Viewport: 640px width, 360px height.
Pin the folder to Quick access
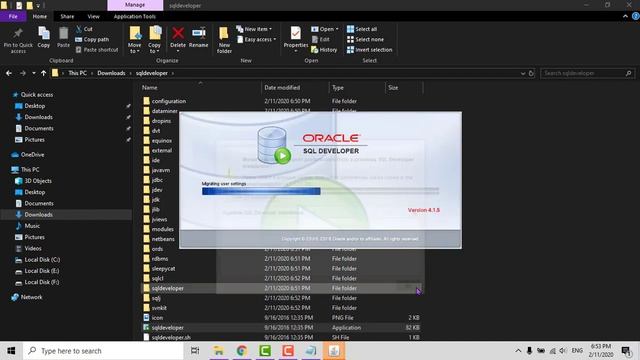[x=18, y=40]
